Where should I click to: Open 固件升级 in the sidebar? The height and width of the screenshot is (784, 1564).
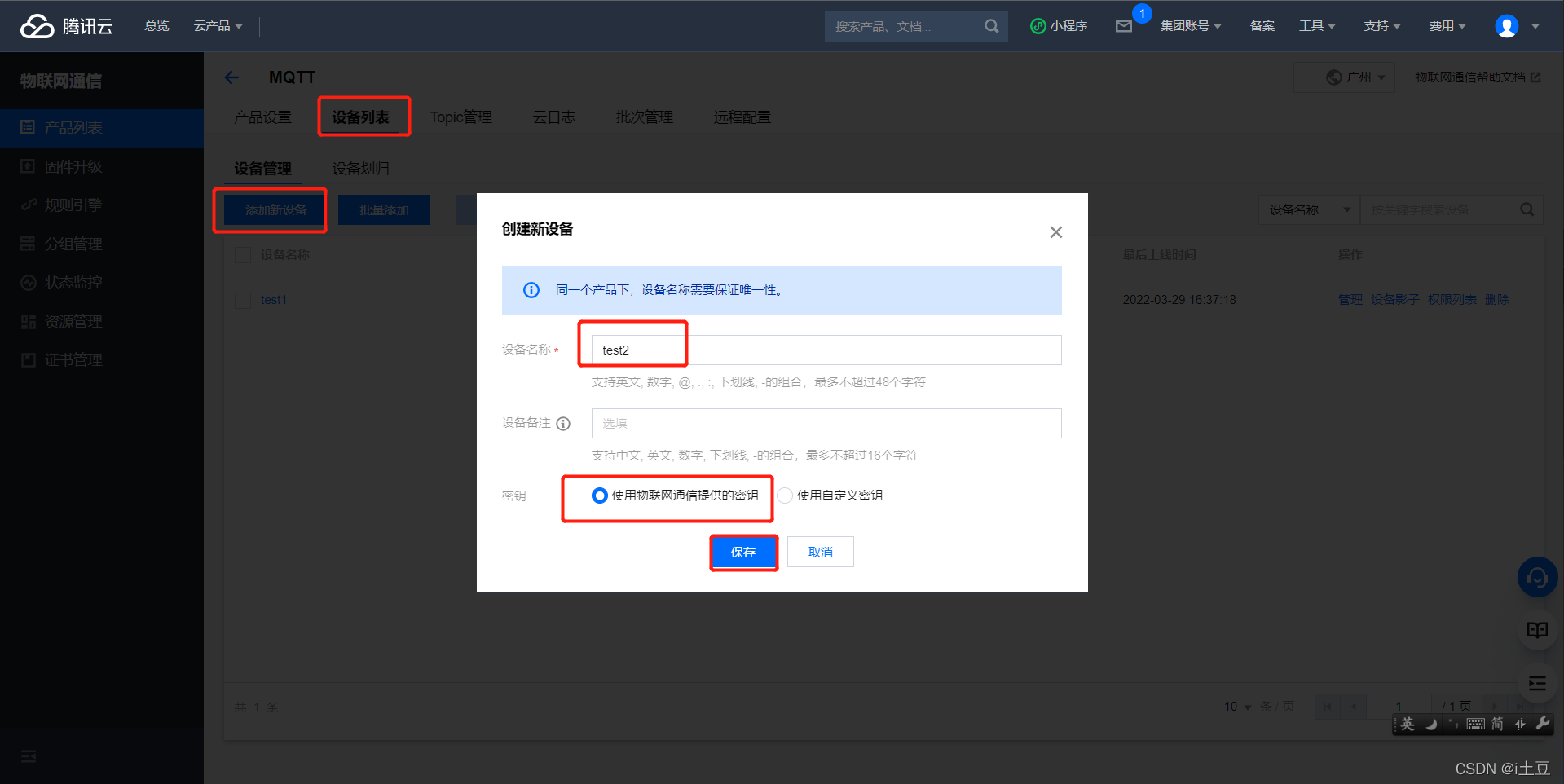[102, 167]
